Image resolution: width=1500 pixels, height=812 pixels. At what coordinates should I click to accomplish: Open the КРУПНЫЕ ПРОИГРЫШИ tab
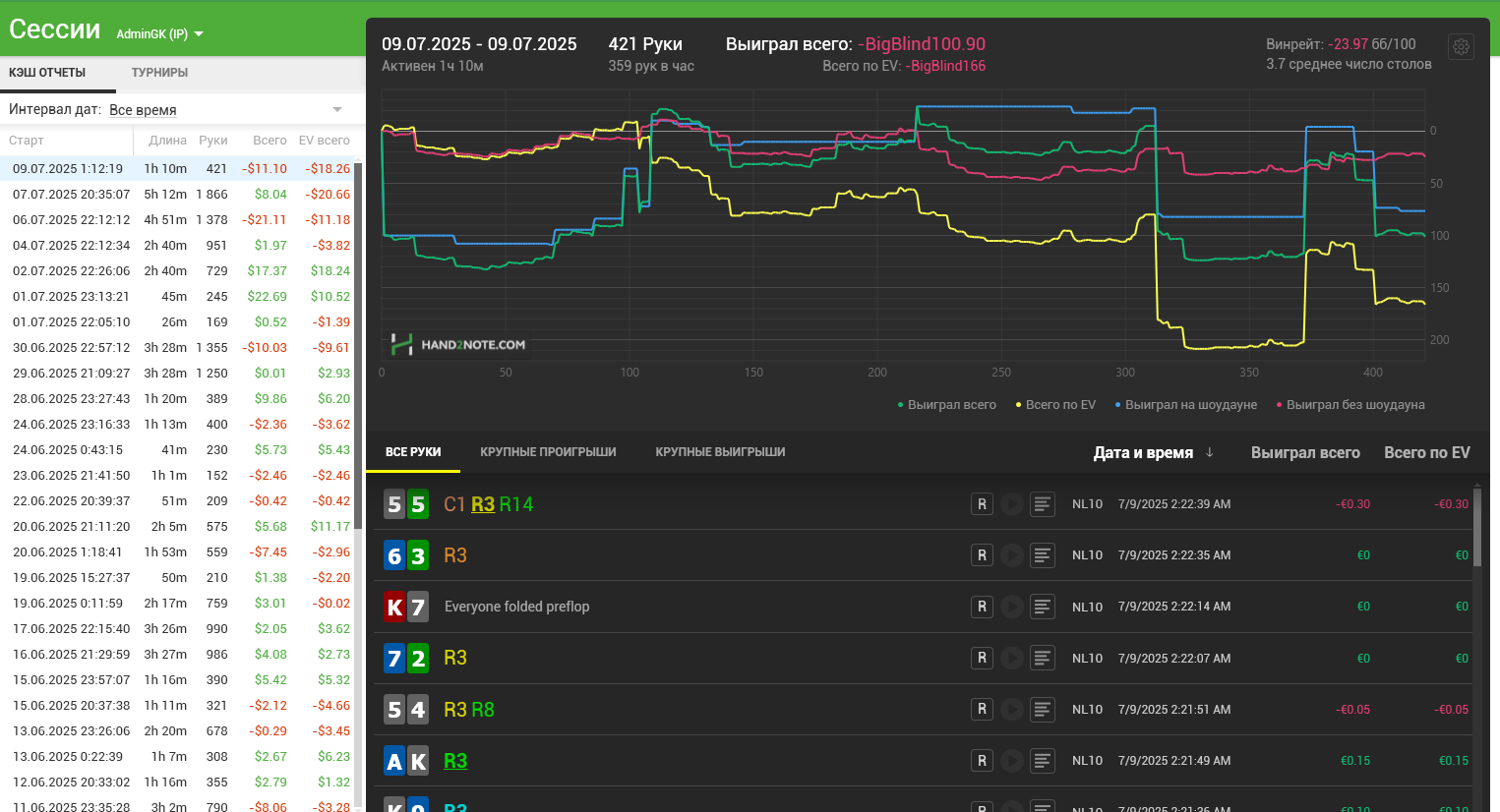click(x=548, y=452)
